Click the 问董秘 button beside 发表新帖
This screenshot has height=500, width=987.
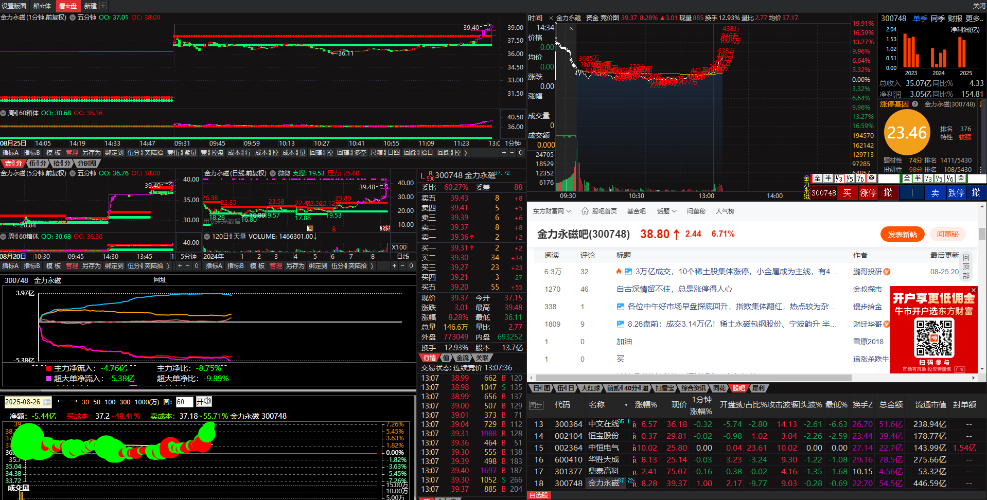[x=947, y=234]
